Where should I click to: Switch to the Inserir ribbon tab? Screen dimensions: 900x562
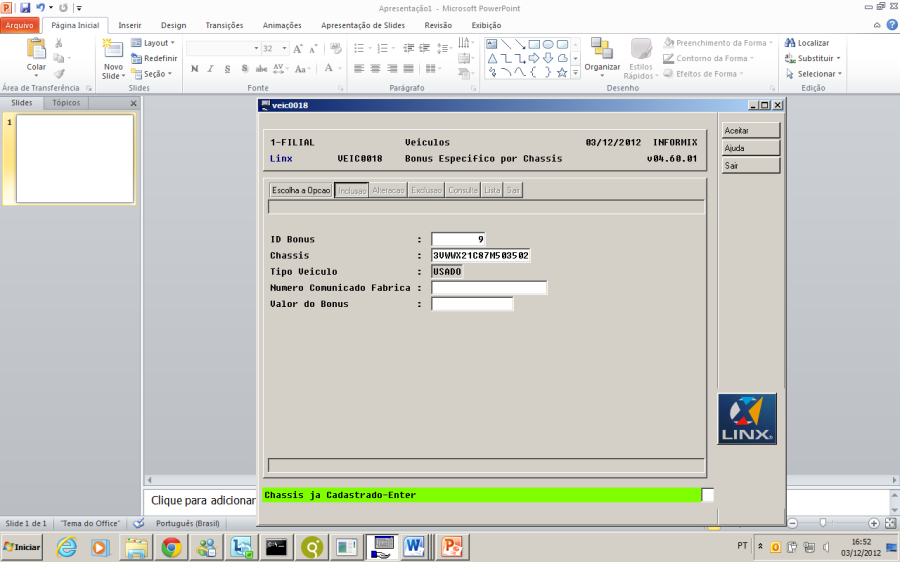tap(130, 25)
